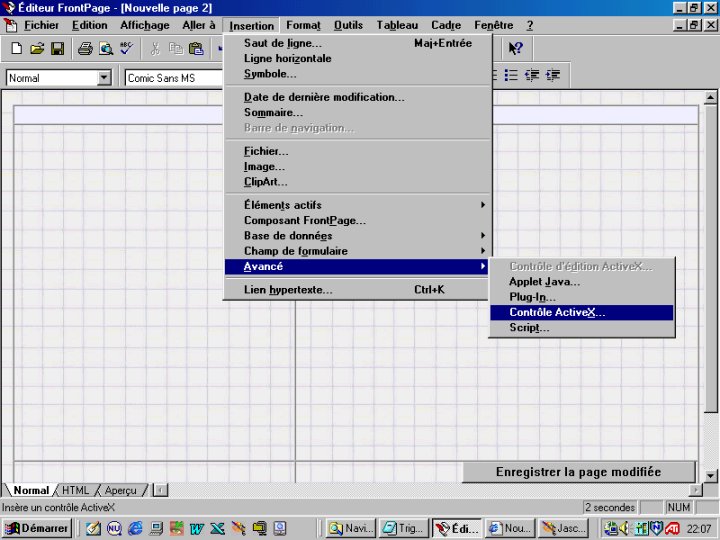Print the page with the printer icon
This screenshot has width=720, height=540.
click(x=85, y=48)
